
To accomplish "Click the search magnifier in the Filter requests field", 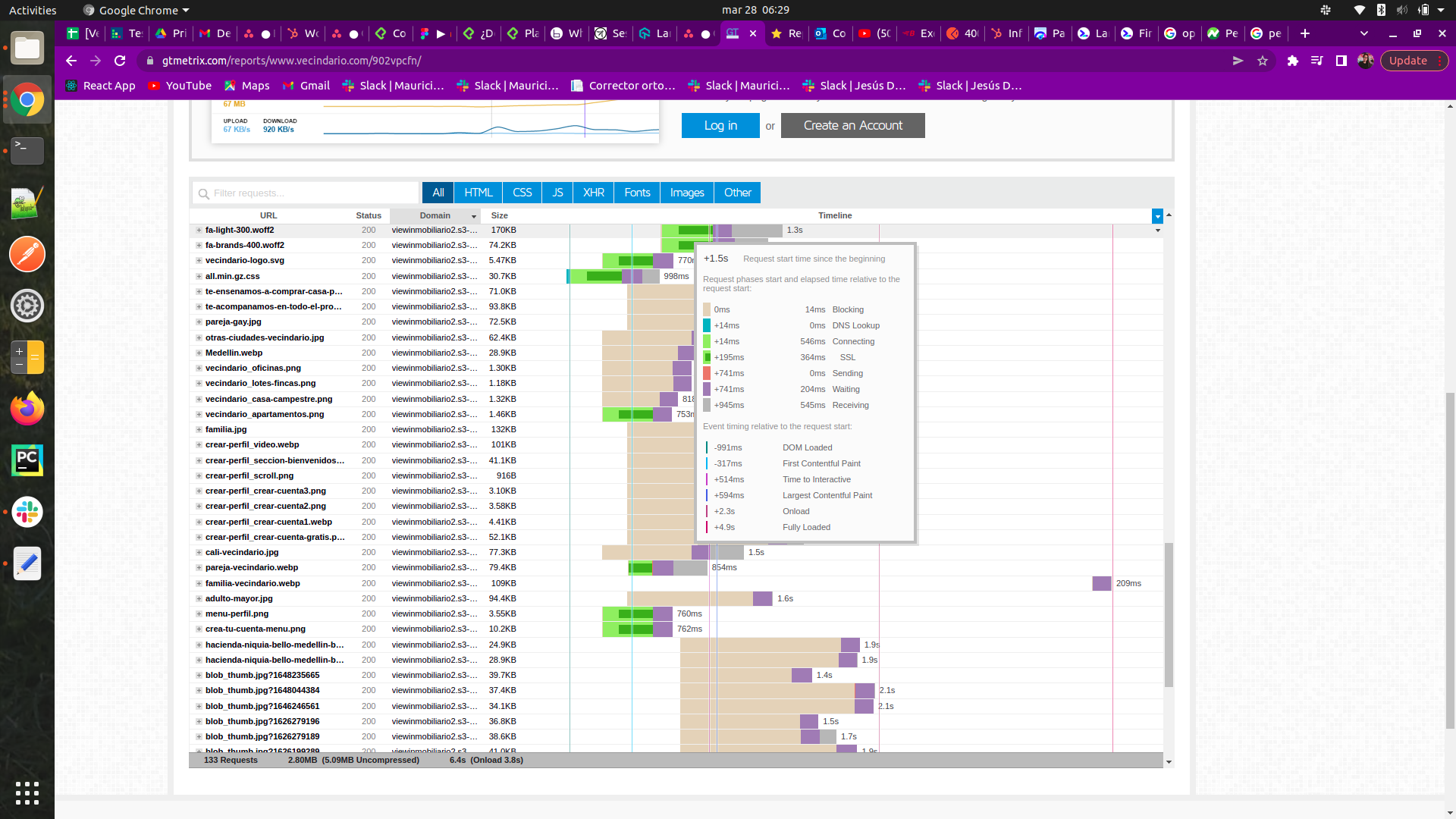I will 203,193.
